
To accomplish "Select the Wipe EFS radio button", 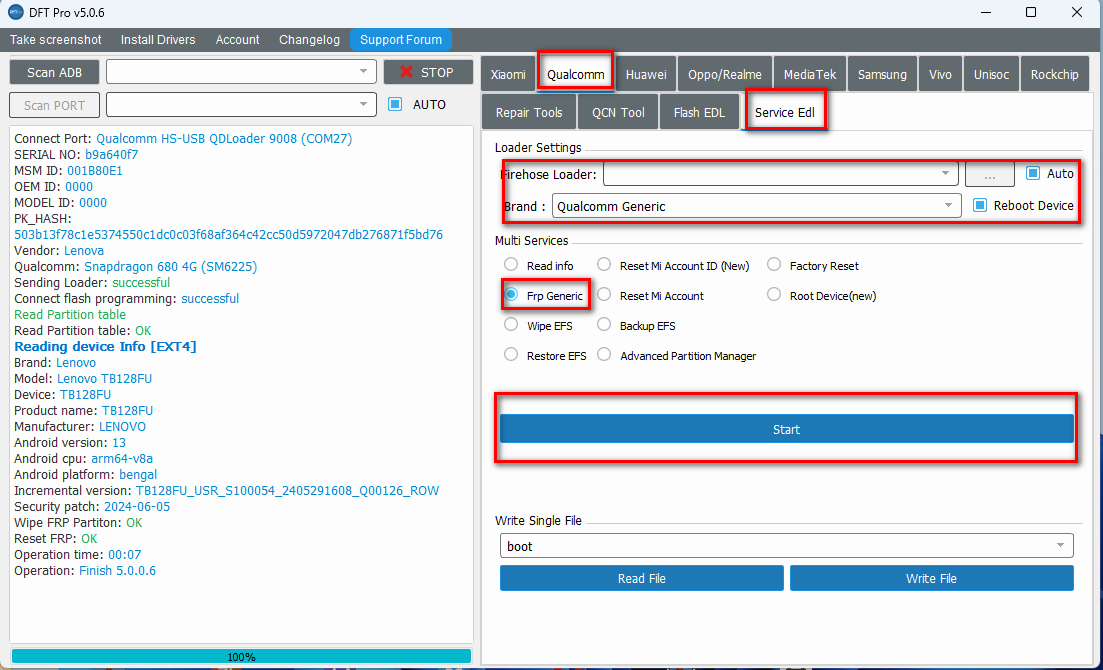I will [x=511, y=324].
